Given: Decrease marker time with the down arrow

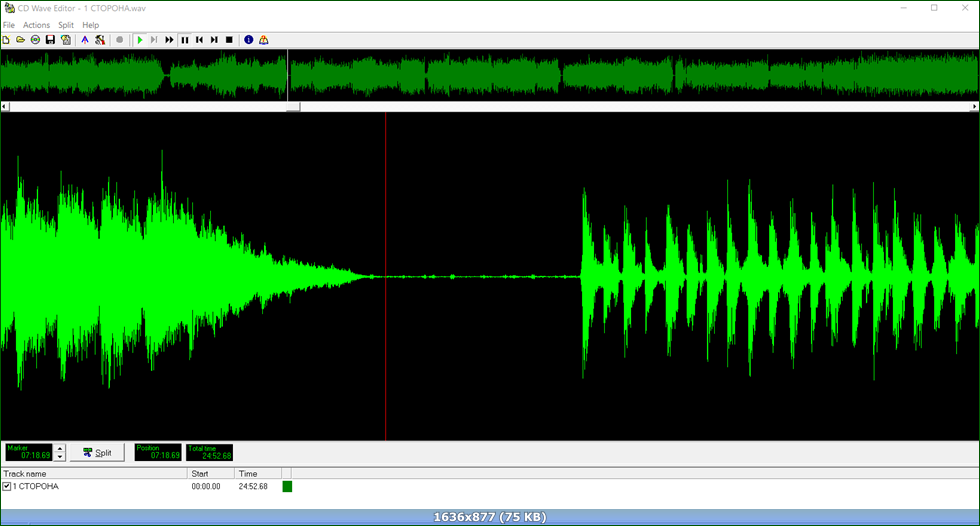Looking at the screenshot, I should coord(60,457).
